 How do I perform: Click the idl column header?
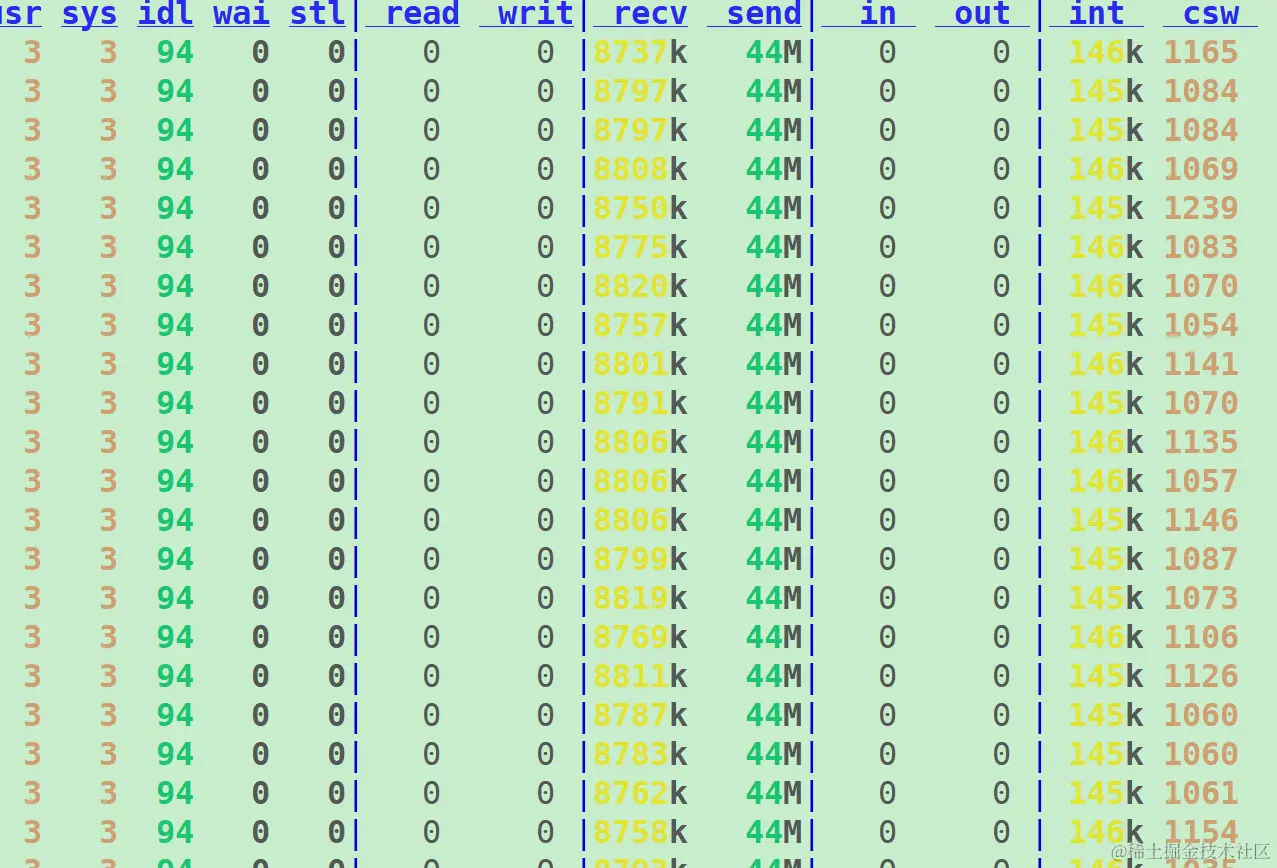click(165, 15)
